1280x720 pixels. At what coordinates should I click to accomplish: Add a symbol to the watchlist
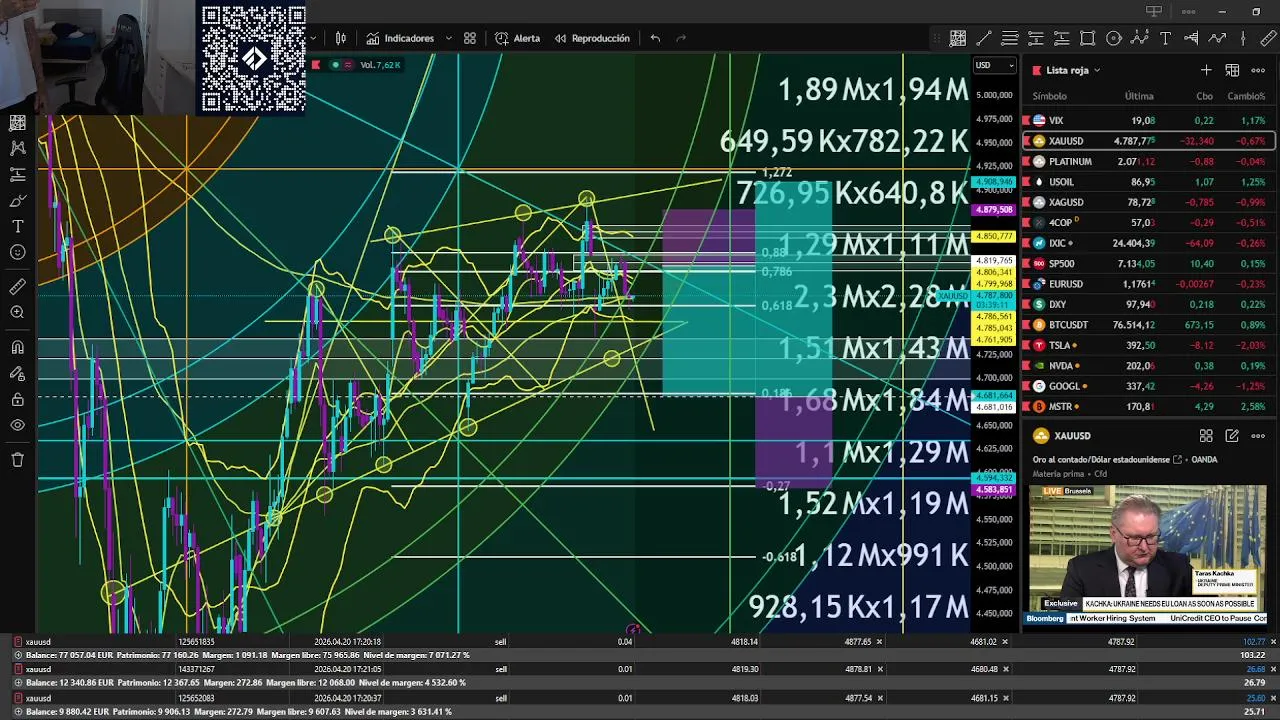tap(1206, 70)
